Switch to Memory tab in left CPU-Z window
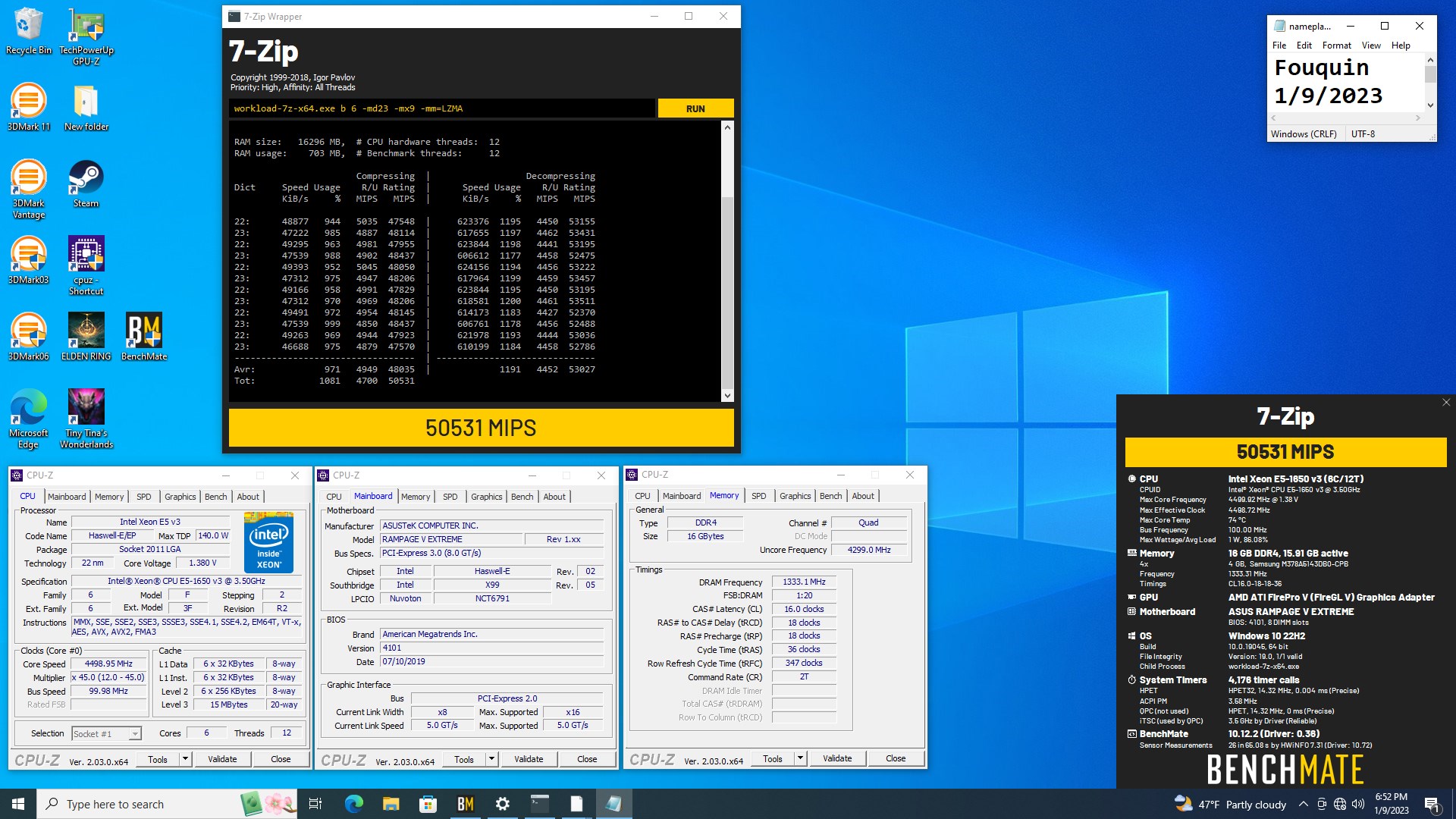The width and height of the screenshot is (1456, 819). pyautogui.click(x=109, y=497)
